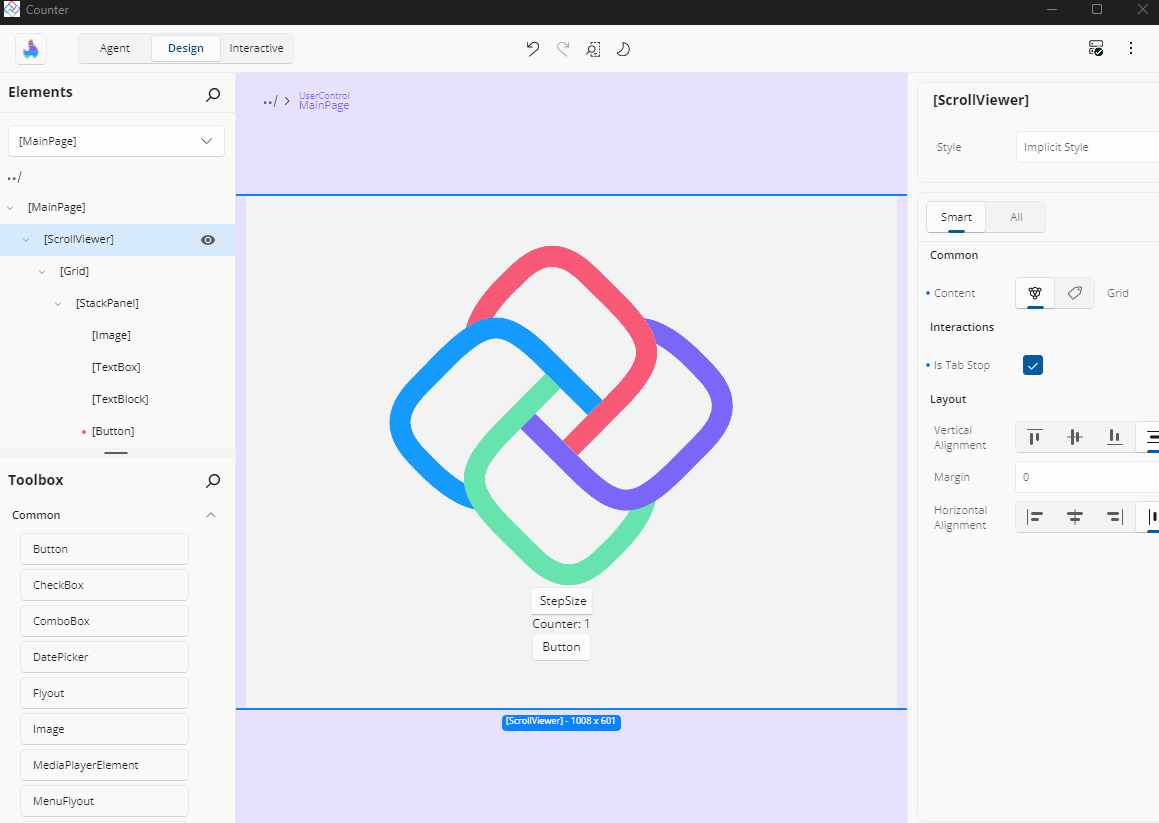The image size is (1159, 823).
Task: Select horizontal alignment Right
Action: pos(1114,517)
